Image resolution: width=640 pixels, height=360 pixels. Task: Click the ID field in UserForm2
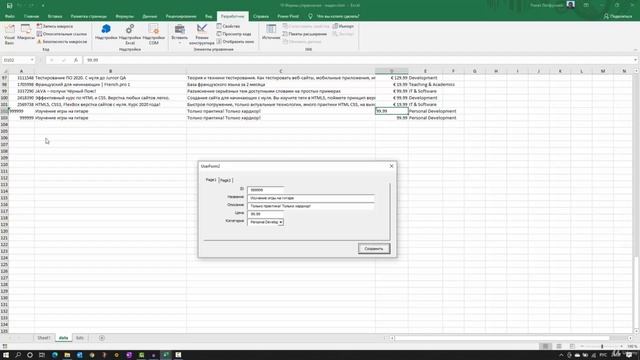click(266, 190)
